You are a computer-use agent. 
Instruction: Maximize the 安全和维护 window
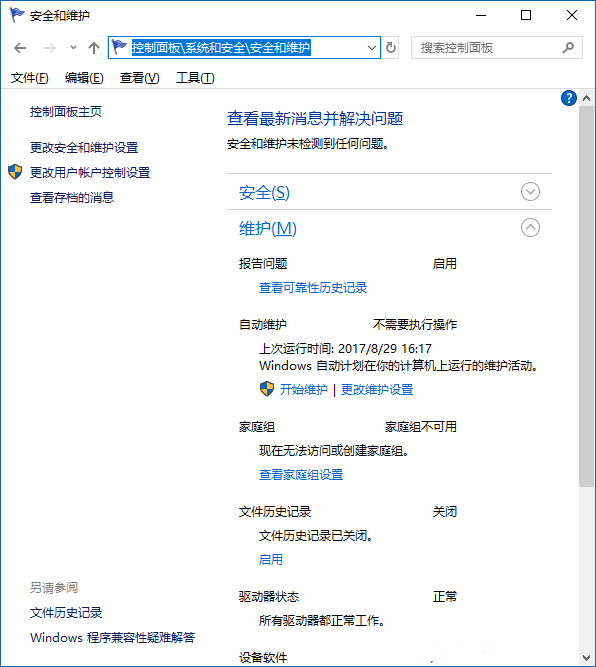click(526, 15)
